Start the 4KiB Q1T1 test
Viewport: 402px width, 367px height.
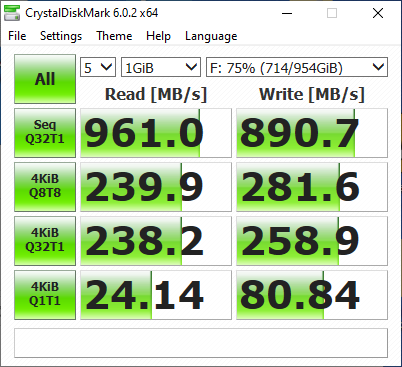pos(45,295)
